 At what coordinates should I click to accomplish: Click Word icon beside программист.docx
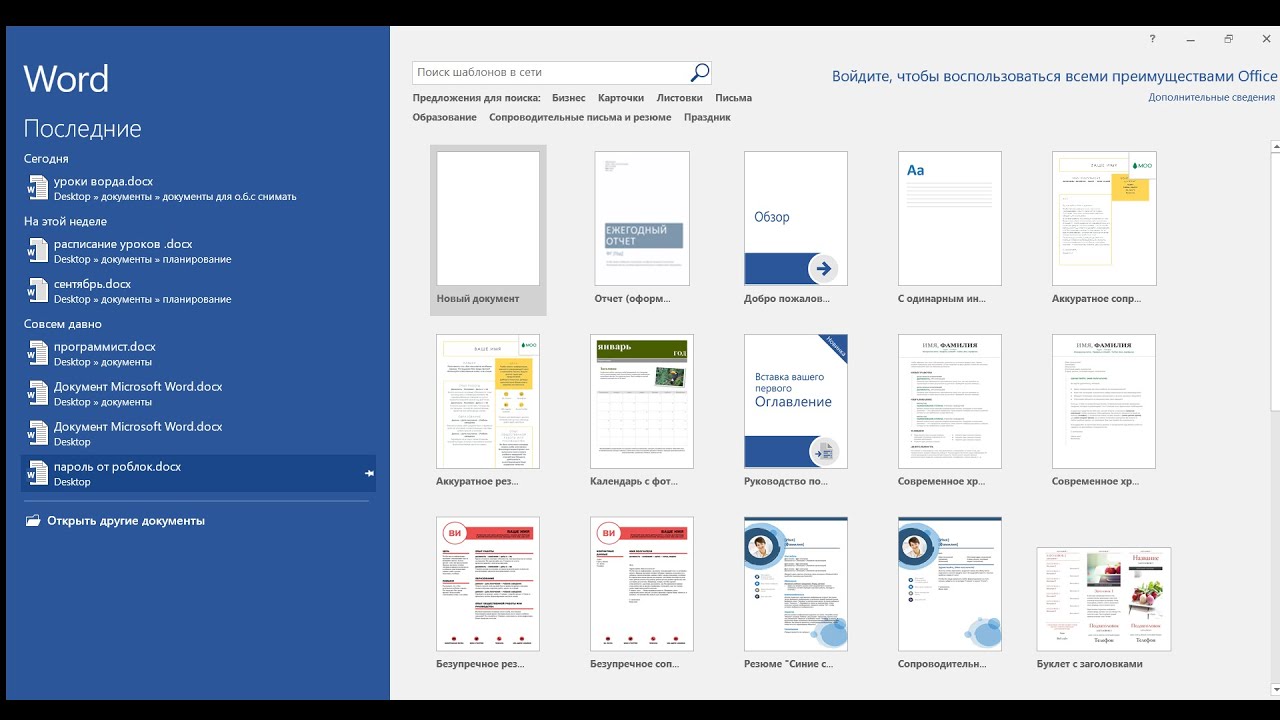tap(37, 353)
